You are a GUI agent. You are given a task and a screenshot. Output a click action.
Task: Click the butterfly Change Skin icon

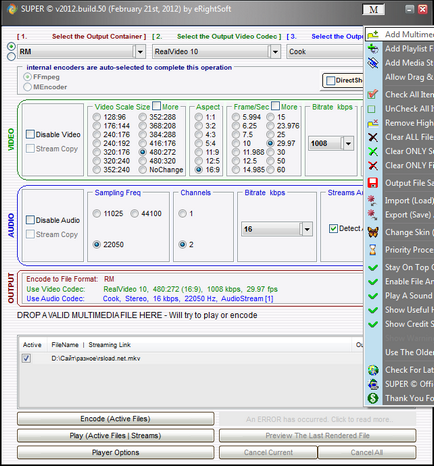373,232
